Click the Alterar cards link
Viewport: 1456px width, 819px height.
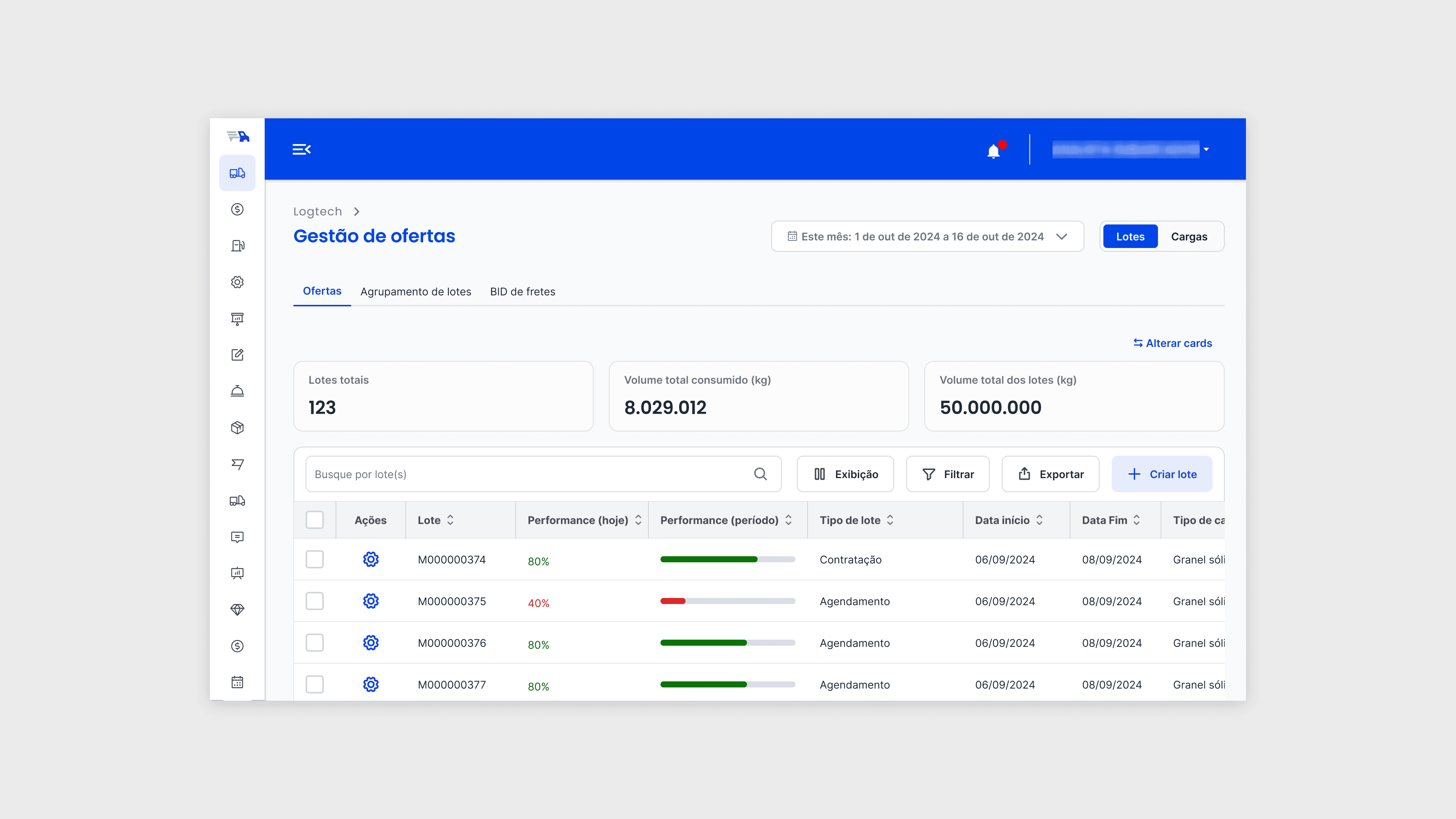click(x=1173, y=343)
